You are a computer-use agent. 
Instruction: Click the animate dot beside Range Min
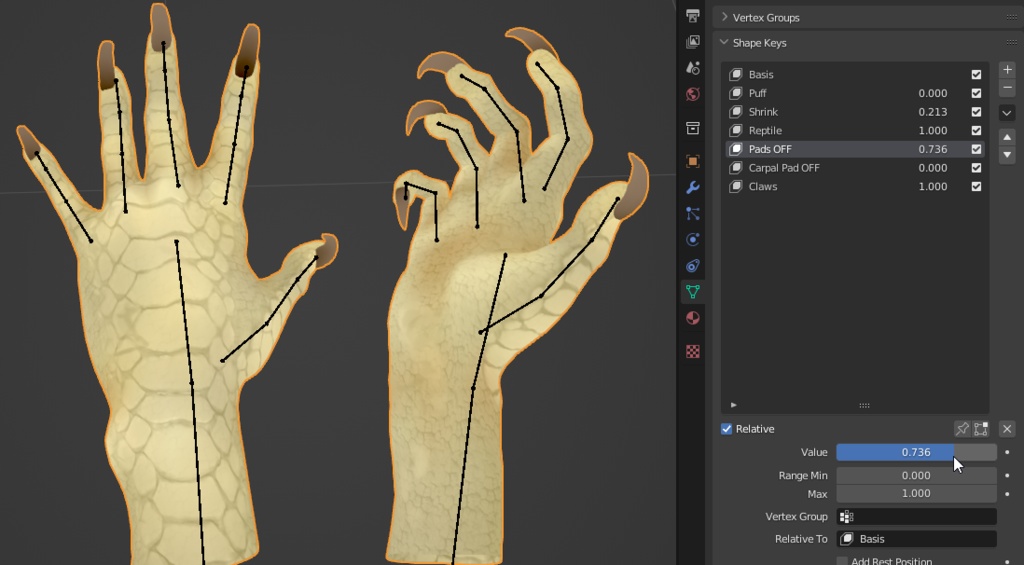coord(1007,476)
